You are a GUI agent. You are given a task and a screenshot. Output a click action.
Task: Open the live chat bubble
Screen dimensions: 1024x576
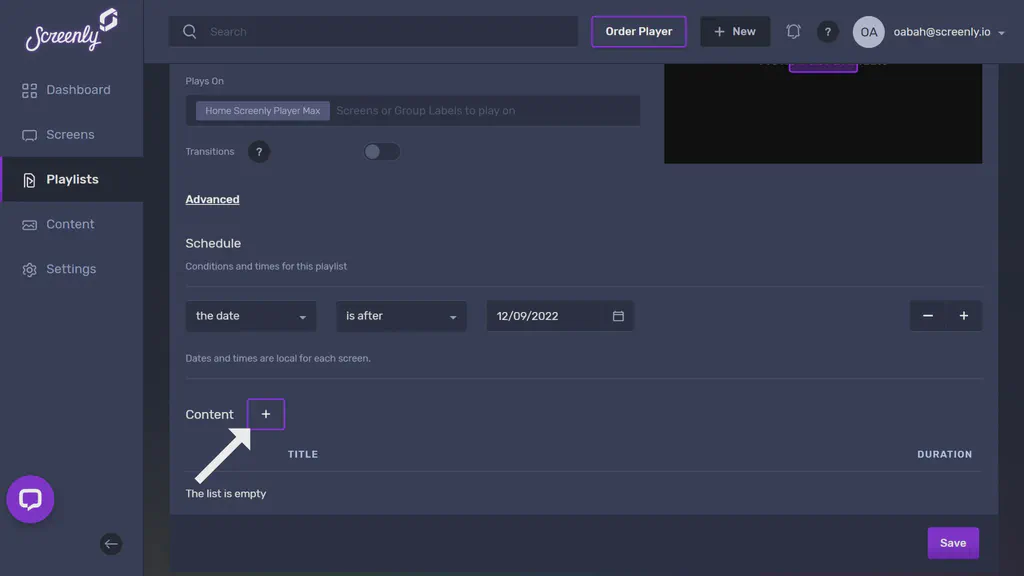(x=30, y=499)
